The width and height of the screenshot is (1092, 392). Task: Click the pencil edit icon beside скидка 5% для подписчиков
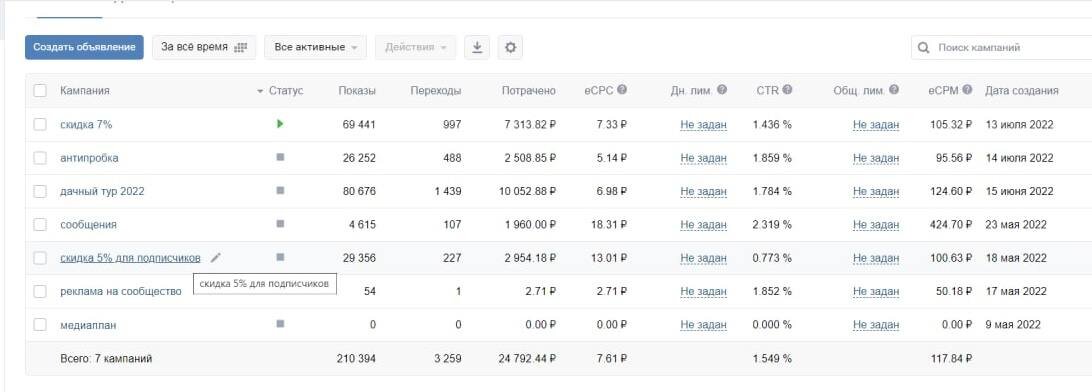(x=216, y=258)
